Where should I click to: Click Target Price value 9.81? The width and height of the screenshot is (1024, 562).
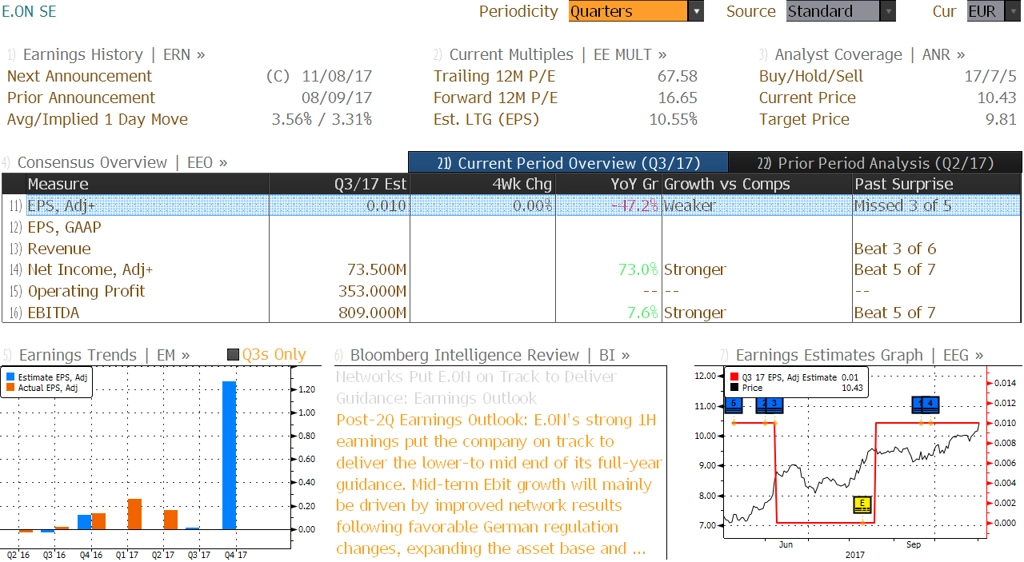1000,119
